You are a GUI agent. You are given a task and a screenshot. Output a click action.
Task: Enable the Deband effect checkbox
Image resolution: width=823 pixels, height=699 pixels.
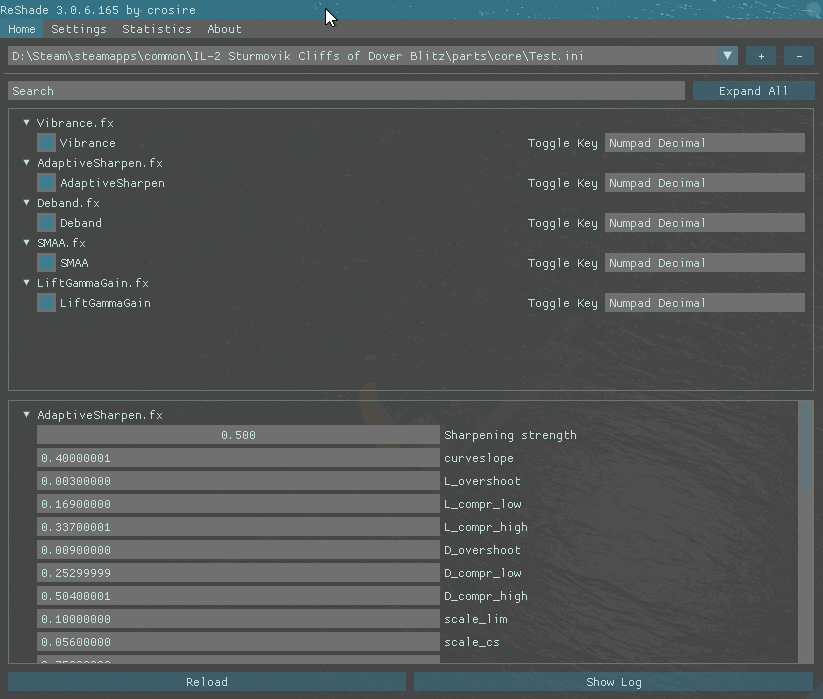coord(46,223)
